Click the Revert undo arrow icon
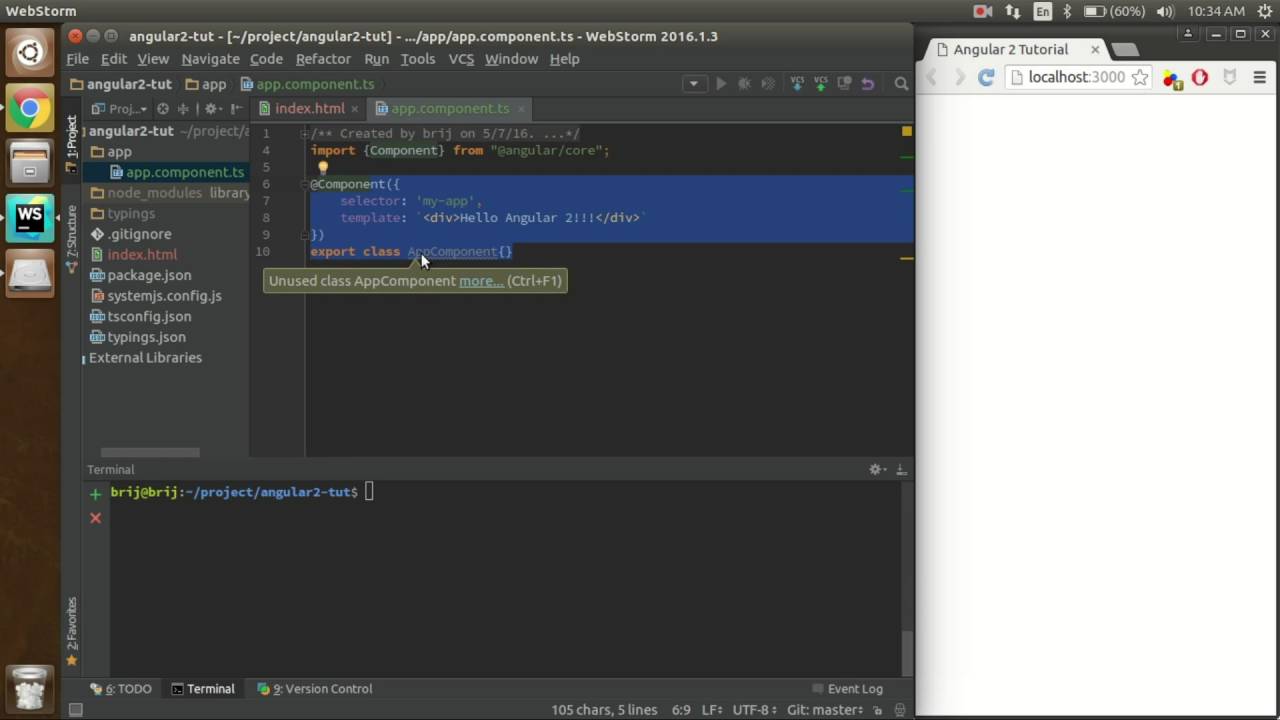The width and height of the screenshot is (1280, 720). click(868, 84)
